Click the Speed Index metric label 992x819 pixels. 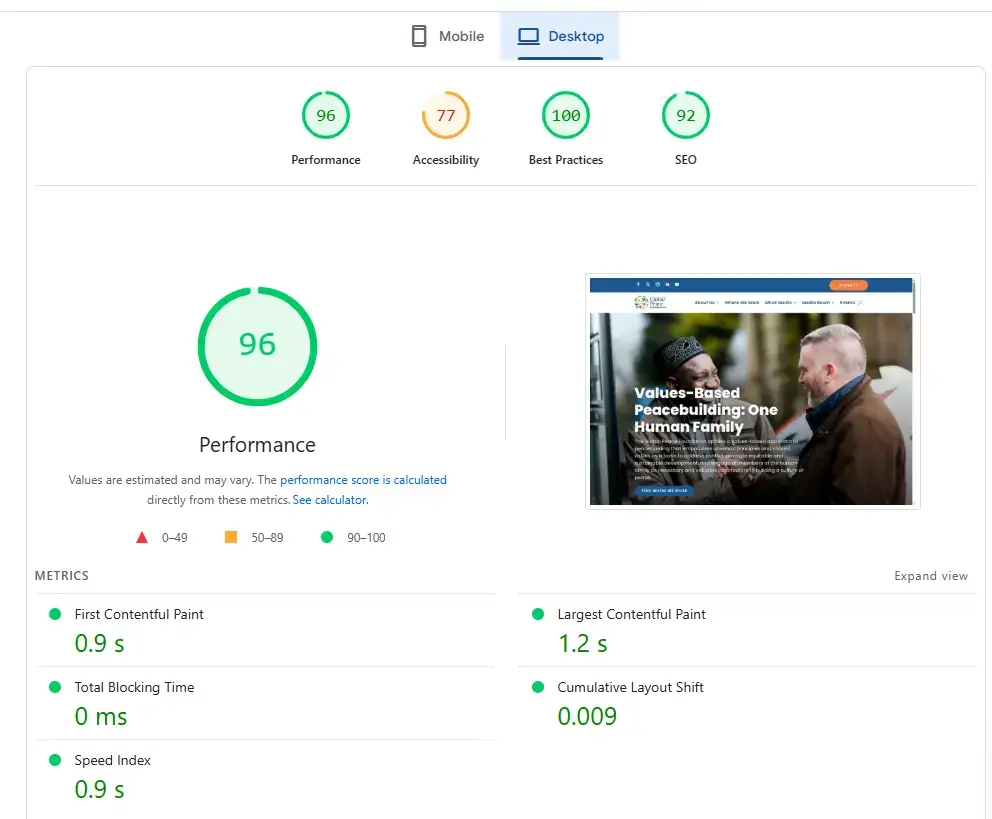tap(113, 760)
